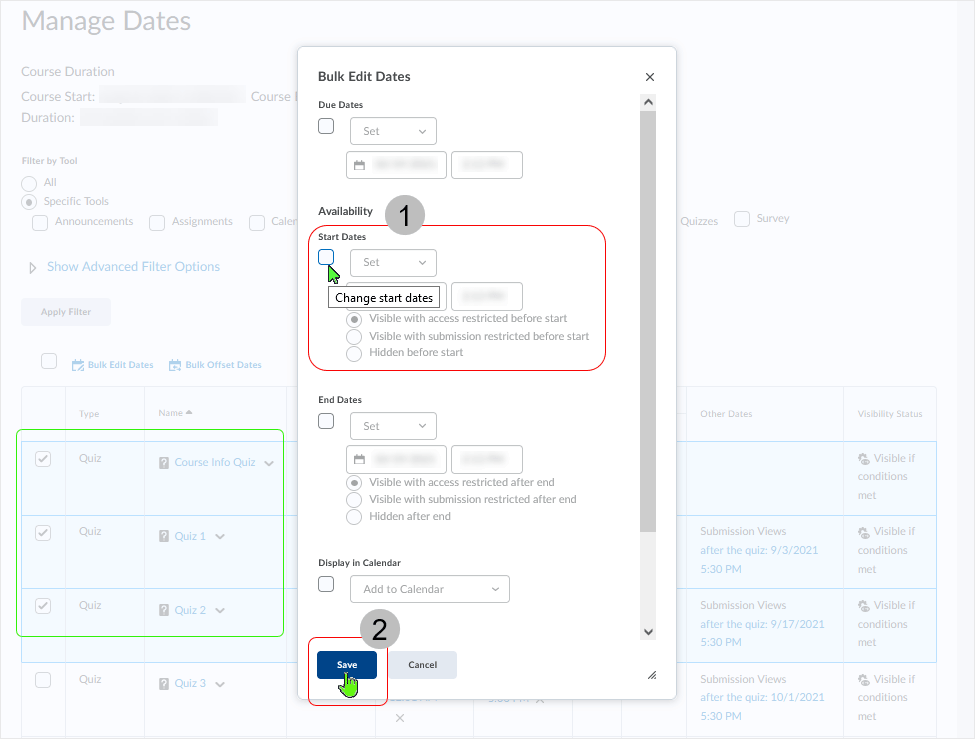This screenshot has height=739, width=975.
Task: Select the Specific Tools radio button
Action: [x=29, y=202]
